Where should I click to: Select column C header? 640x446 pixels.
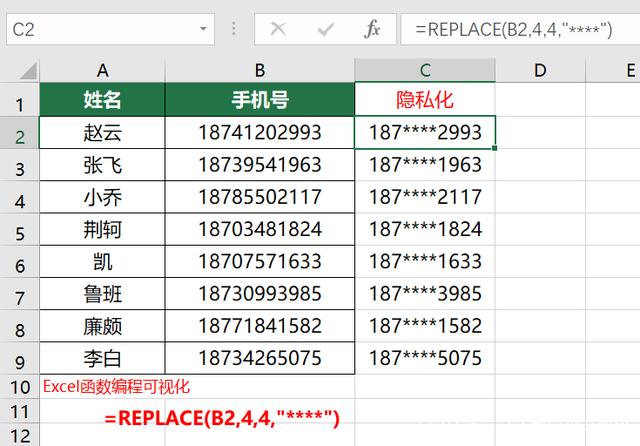coord(425,70)
